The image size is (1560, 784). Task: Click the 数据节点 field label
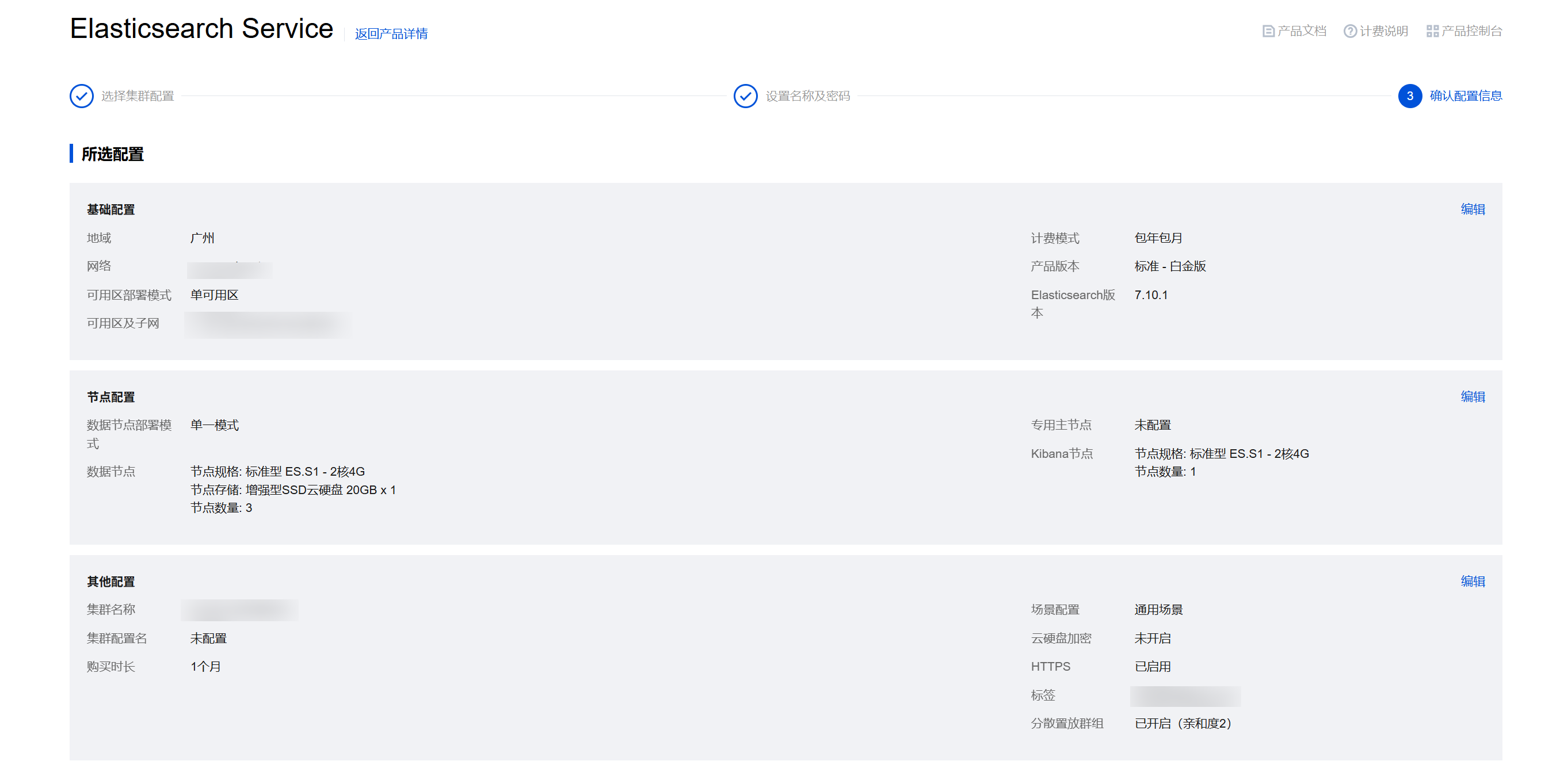coord(111,472)
